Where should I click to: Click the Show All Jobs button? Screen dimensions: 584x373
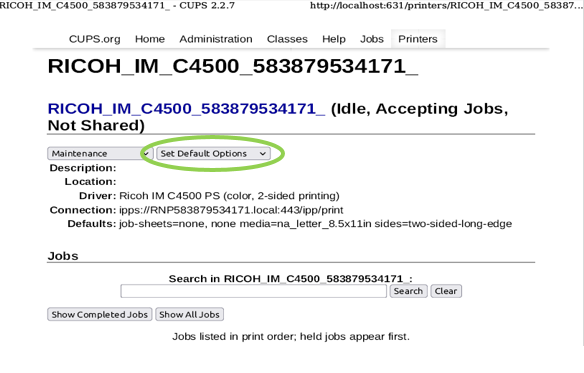coord(189,314)
